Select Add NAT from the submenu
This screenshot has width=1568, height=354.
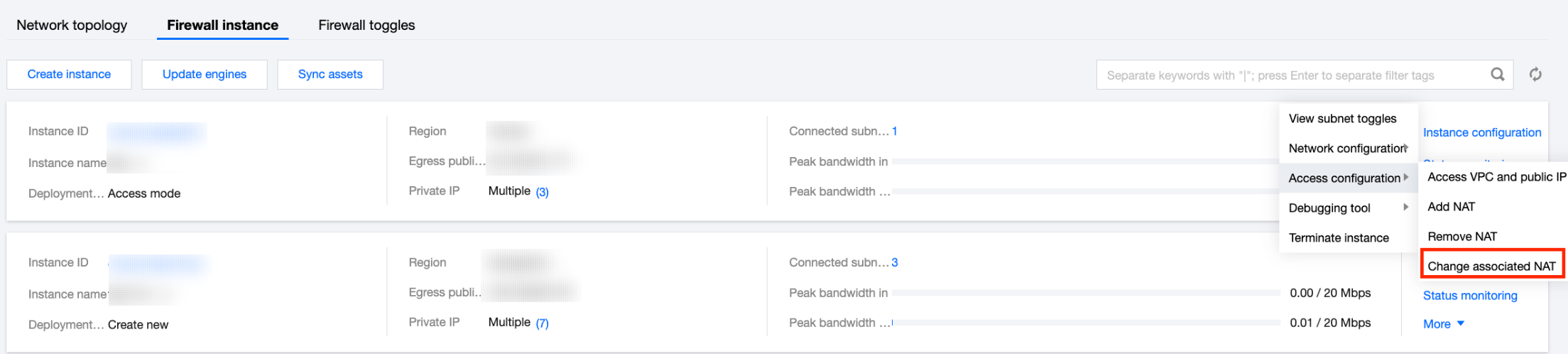pyautogui.click(x=1451, y=207)
